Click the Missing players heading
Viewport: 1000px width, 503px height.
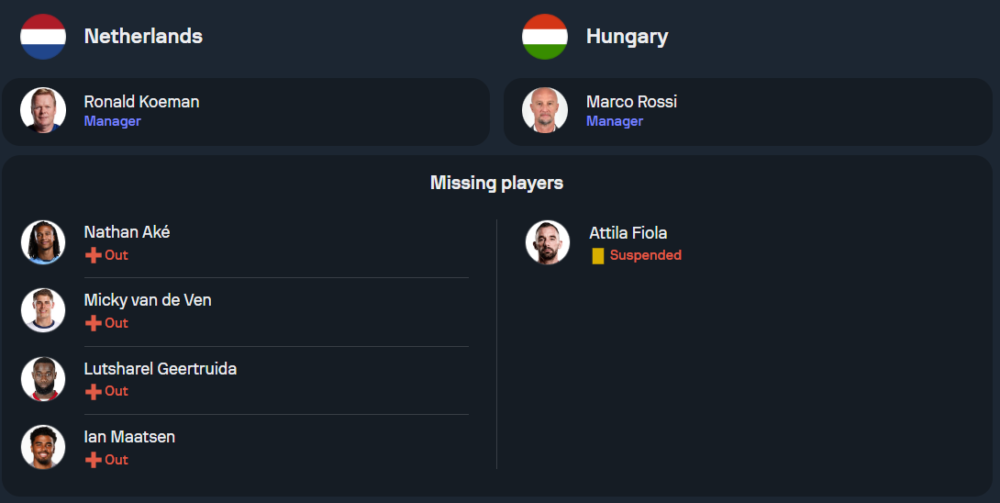click(497, 183)
